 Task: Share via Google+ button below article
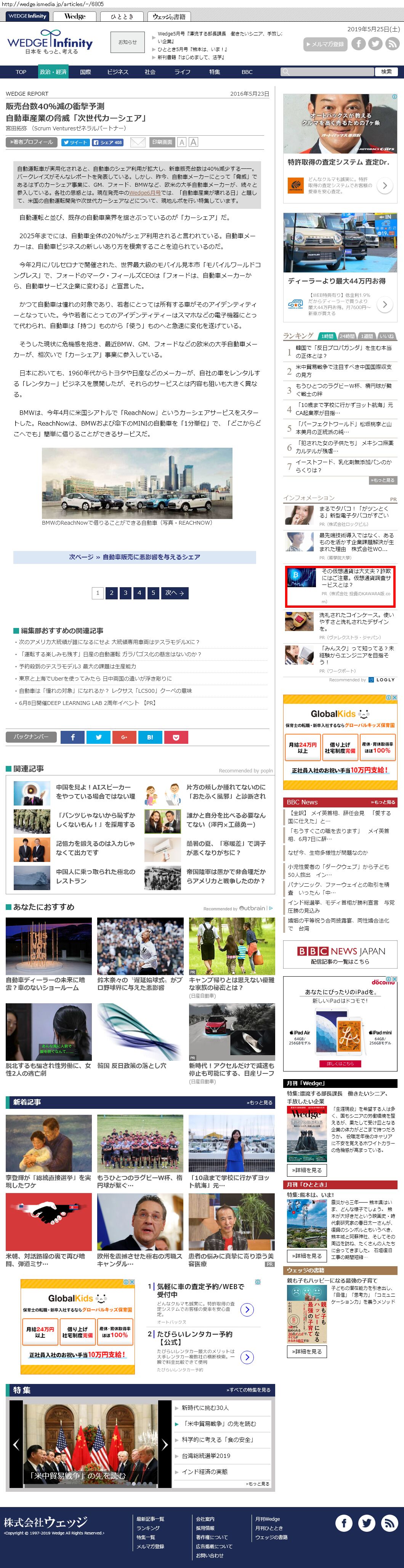click(x=124, y=737)
